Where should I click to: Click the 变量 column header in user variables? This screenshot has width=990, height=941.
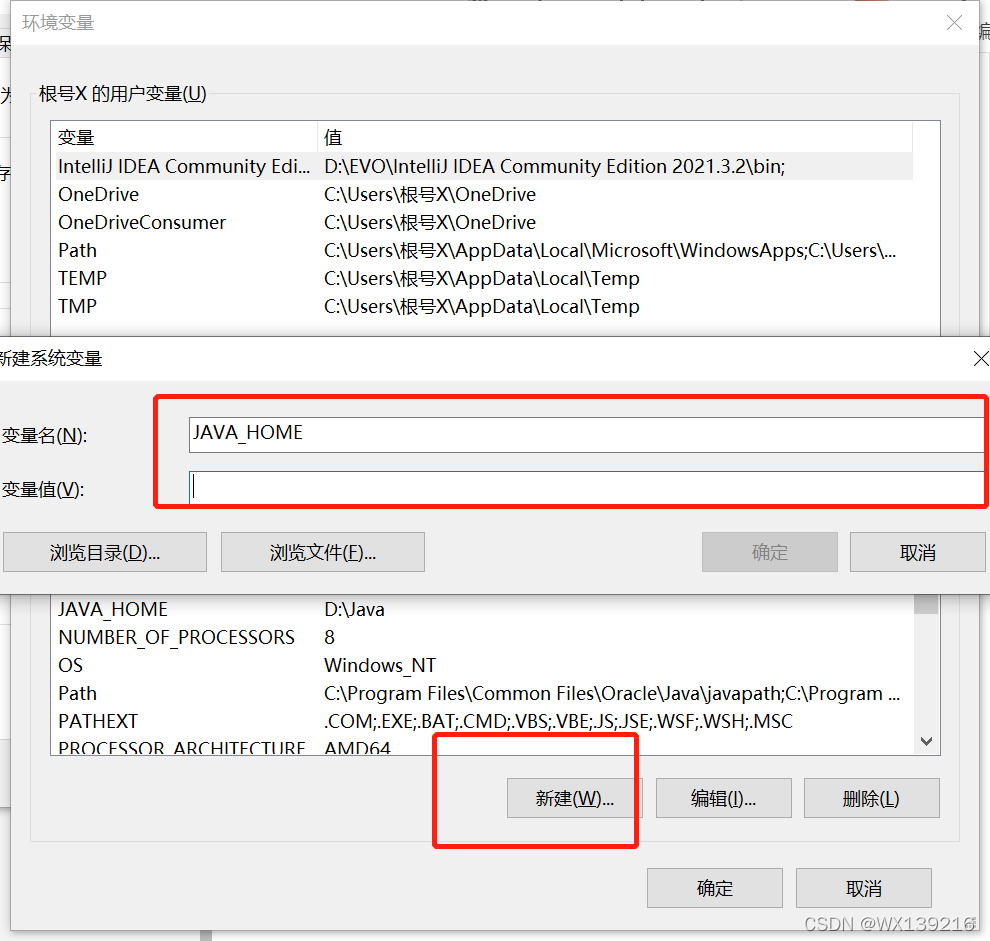coord(186,137)
